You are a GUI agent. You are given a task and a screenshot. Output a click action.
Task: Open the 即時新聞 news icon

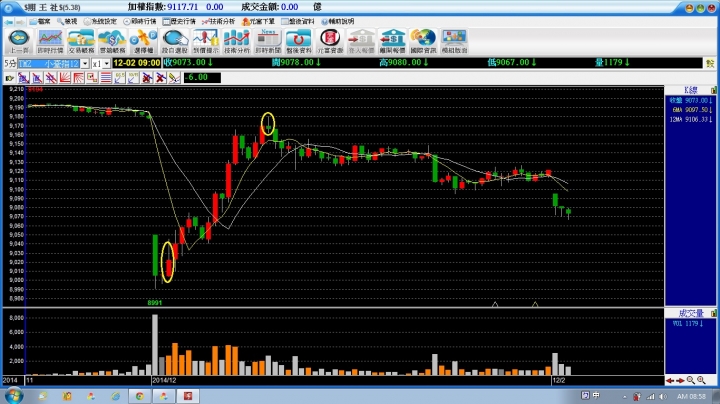[x=268, y=41]
